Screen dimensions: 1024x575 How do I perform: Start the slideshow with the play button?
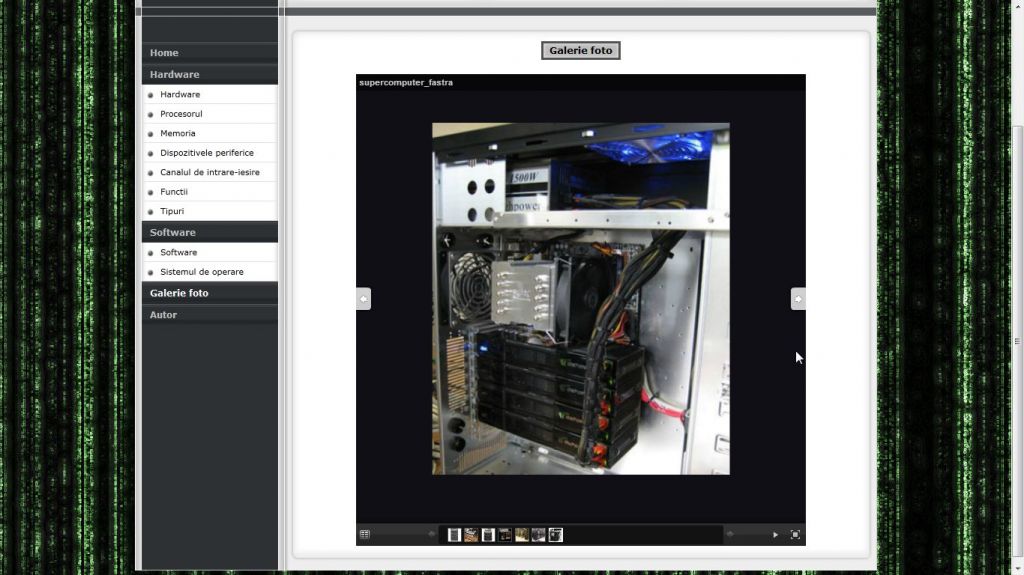[x=775, y=535]
